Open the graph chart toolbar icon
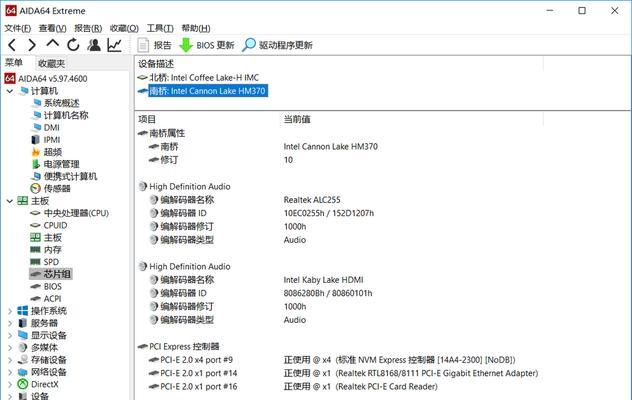This screenshot has width=632, height=400. click(114, 45)
